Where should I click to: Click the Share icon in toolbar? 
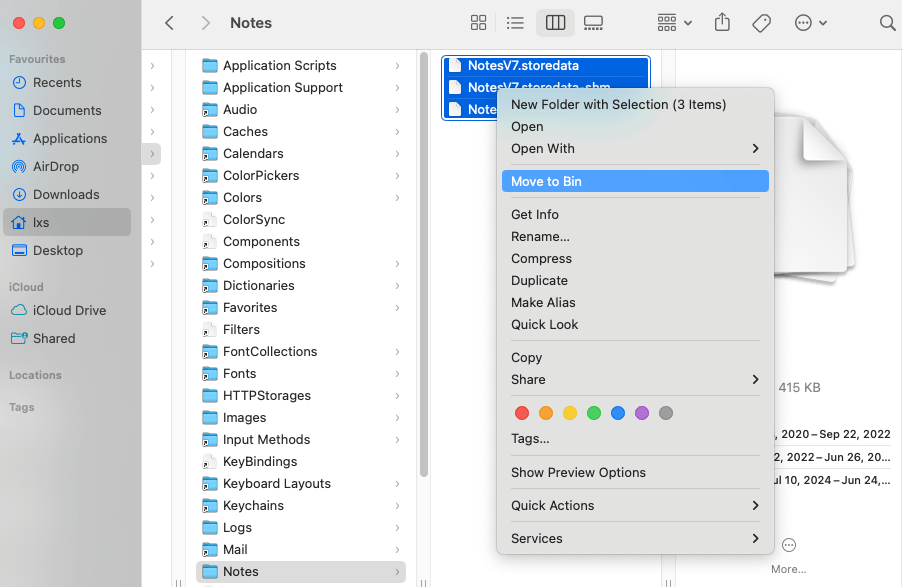722,23
